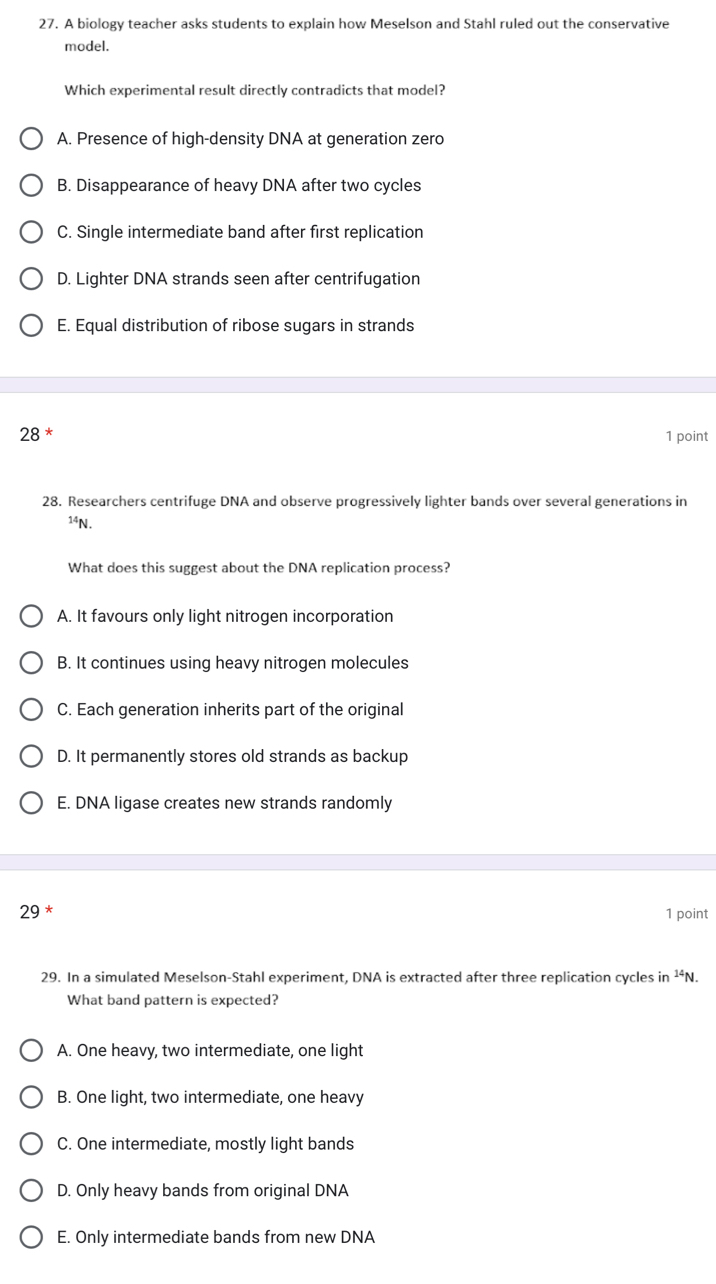Select option B for question 28
The width and height of the screenshot is (716, 1284).
pyautogui.click(x=31, y=662)
